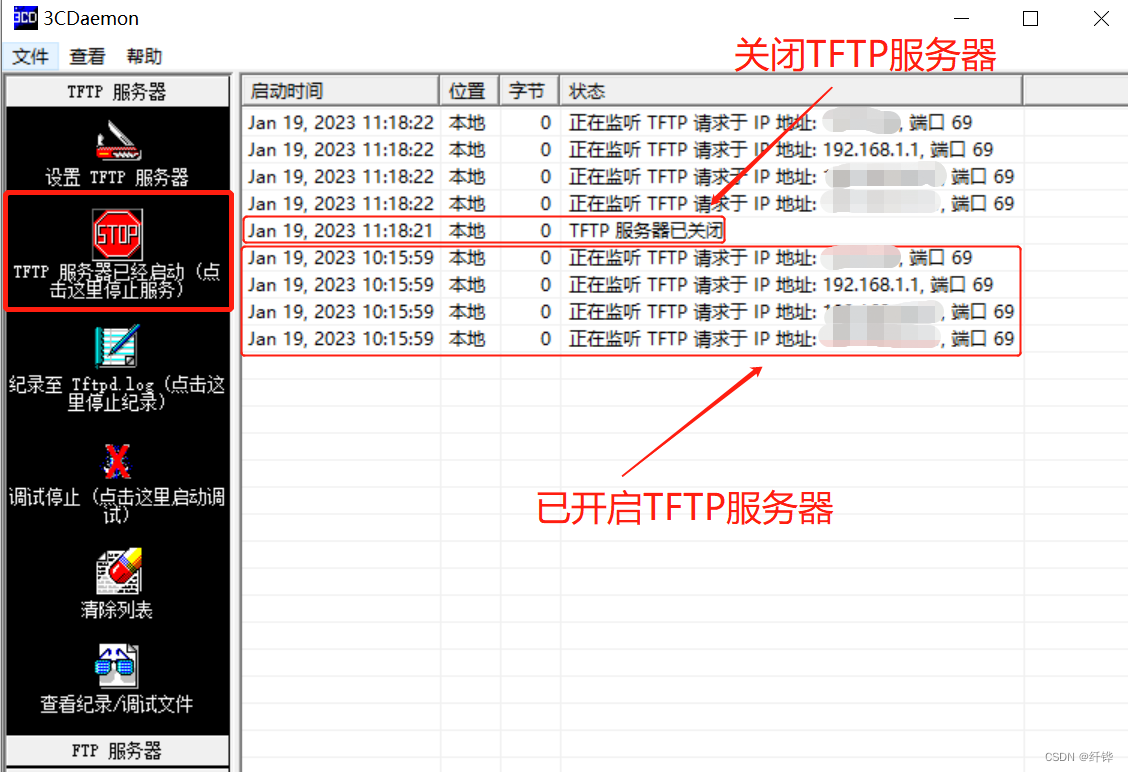Screen dimensions: 1128x772
Task: Click the TFTP 服务器已经启动 stop service label
Action: (117, 281)
